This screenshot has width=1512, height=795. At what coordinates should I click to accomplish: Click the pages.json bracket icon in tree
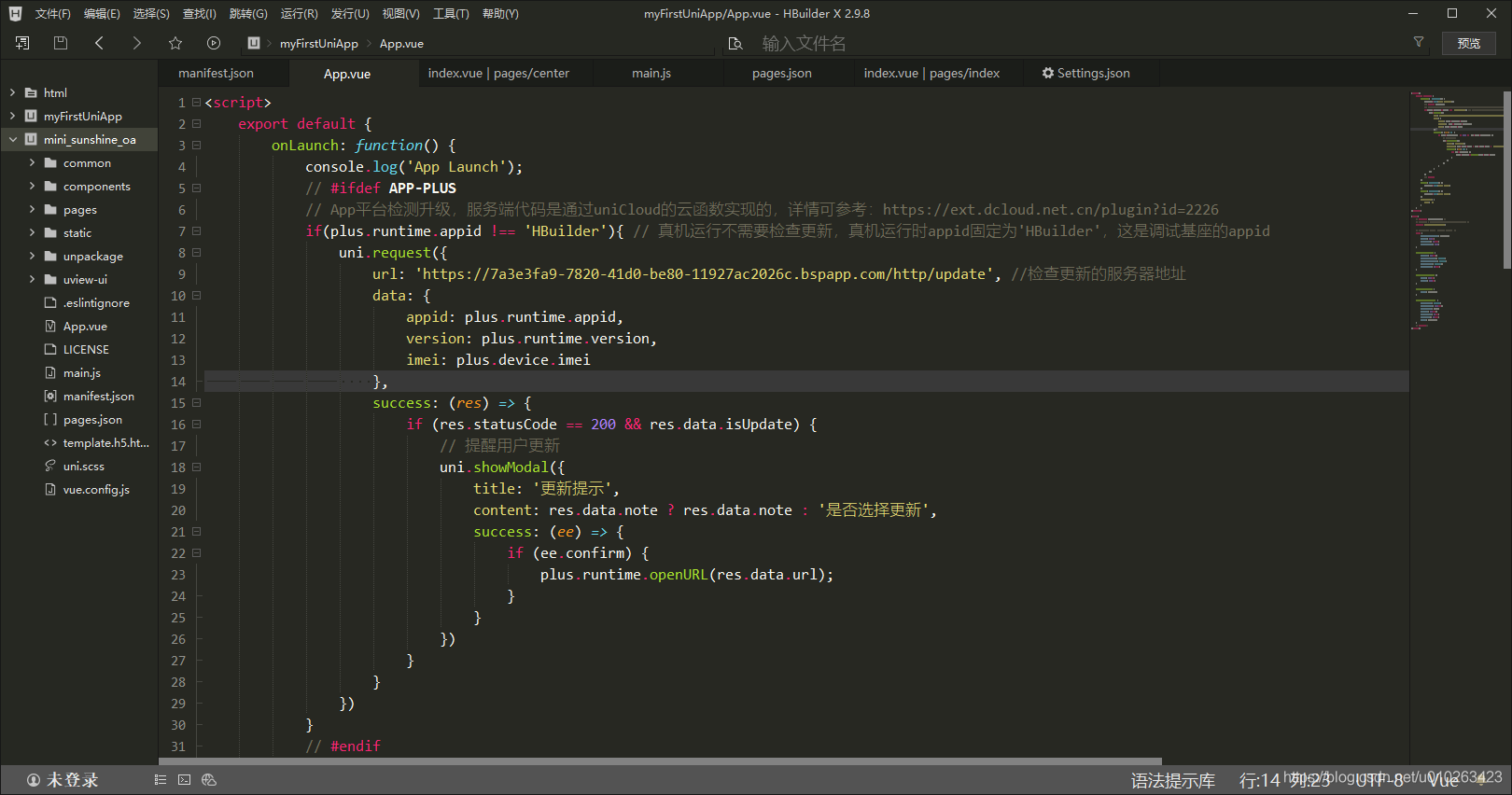pos(50,419)
